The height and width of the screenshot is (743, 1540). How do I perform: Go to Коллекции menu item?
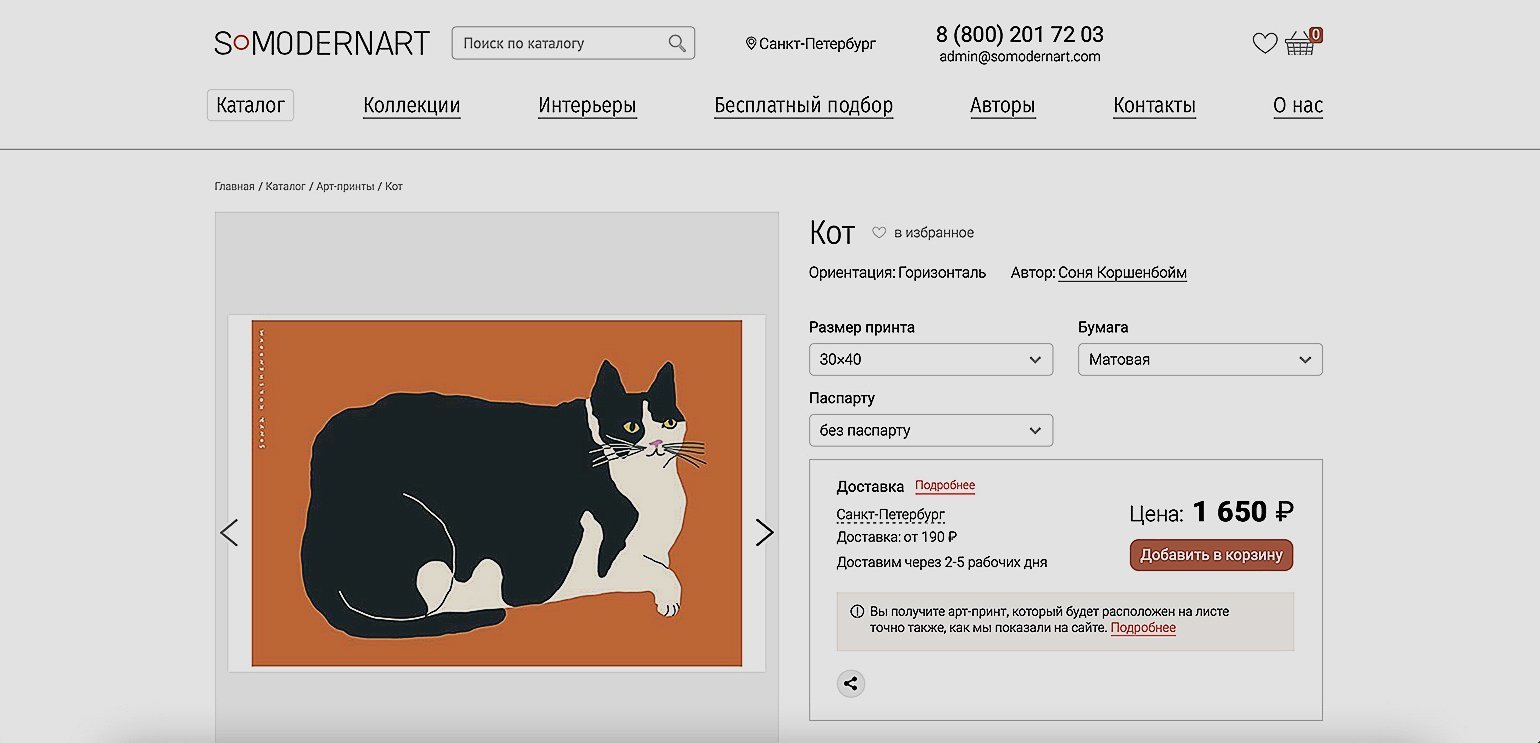412,106
